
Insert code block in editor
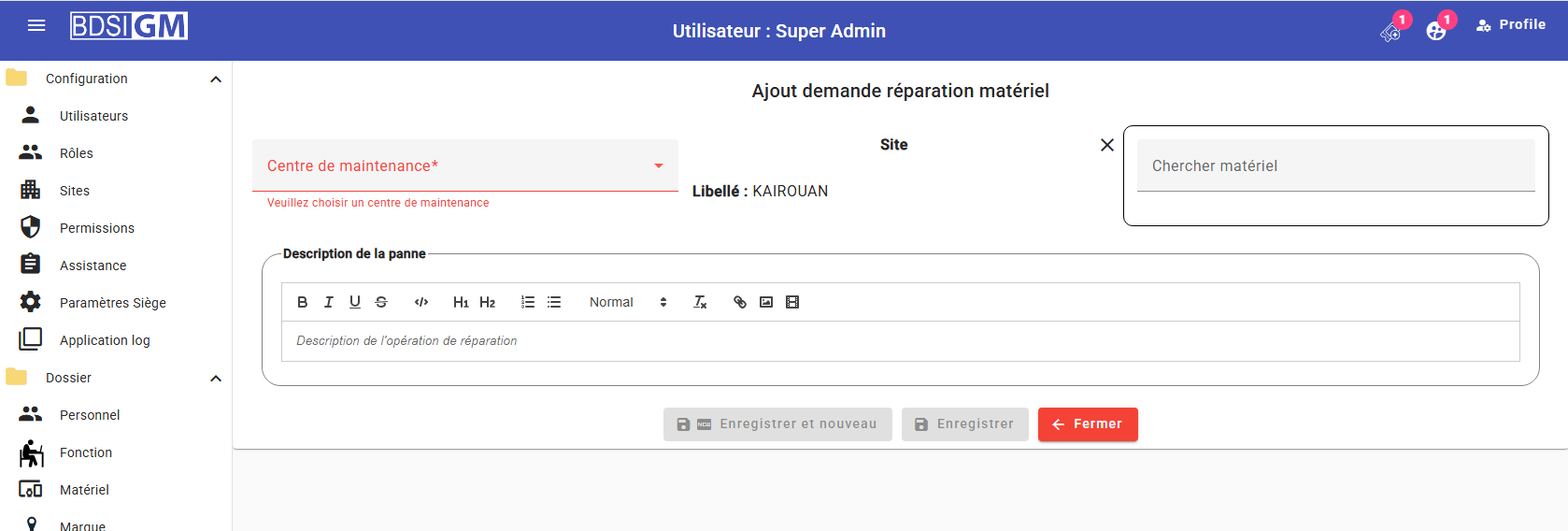421,302
